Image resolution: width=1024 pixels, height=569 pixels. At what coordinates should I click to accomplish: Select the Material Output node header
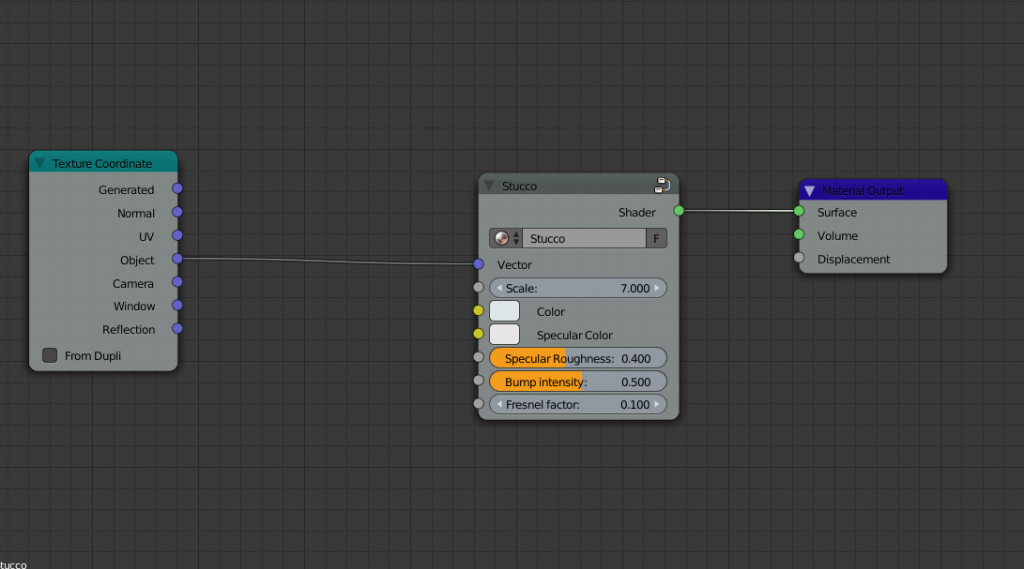pyautogui.click(x=873, y=190)
